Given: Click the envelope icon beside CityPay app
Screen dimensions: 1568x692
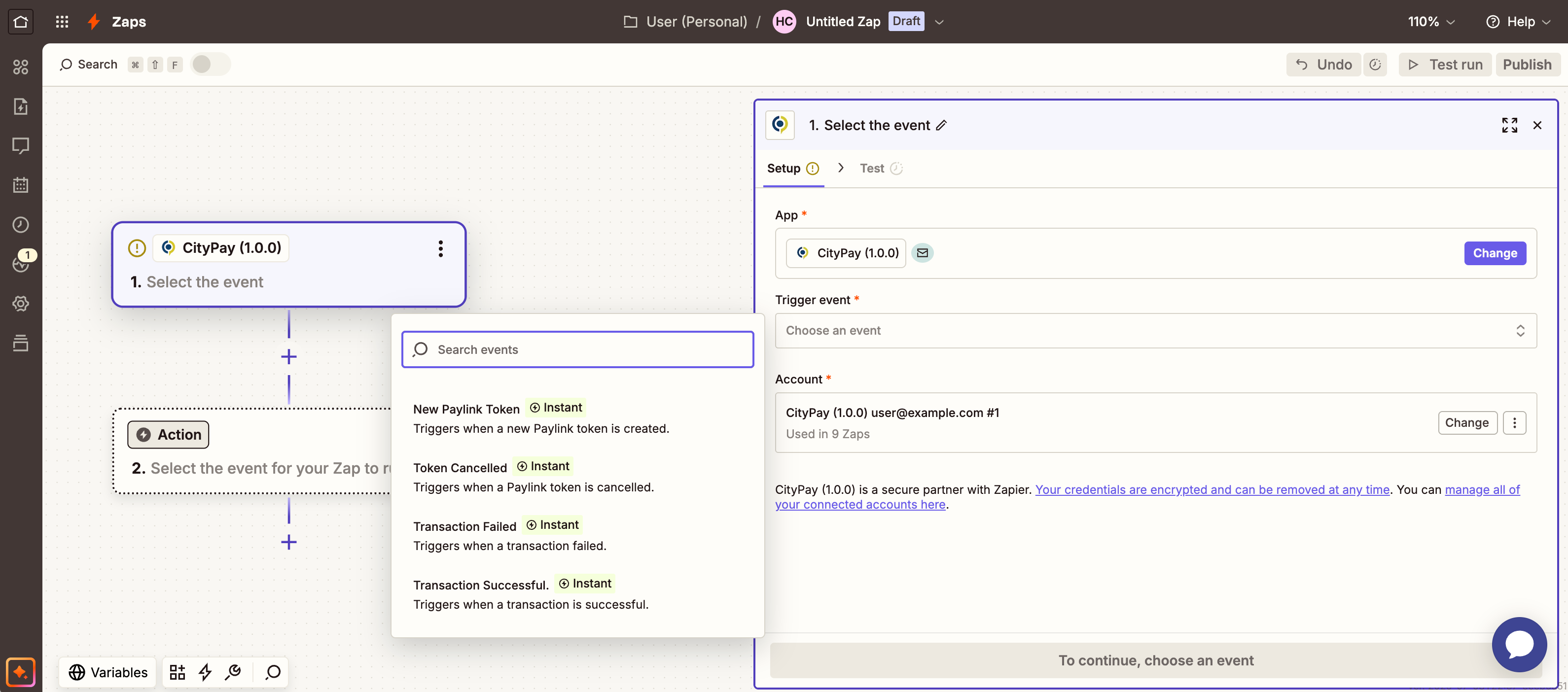Looking at the screenshot, I should click(x=922, y=252).
